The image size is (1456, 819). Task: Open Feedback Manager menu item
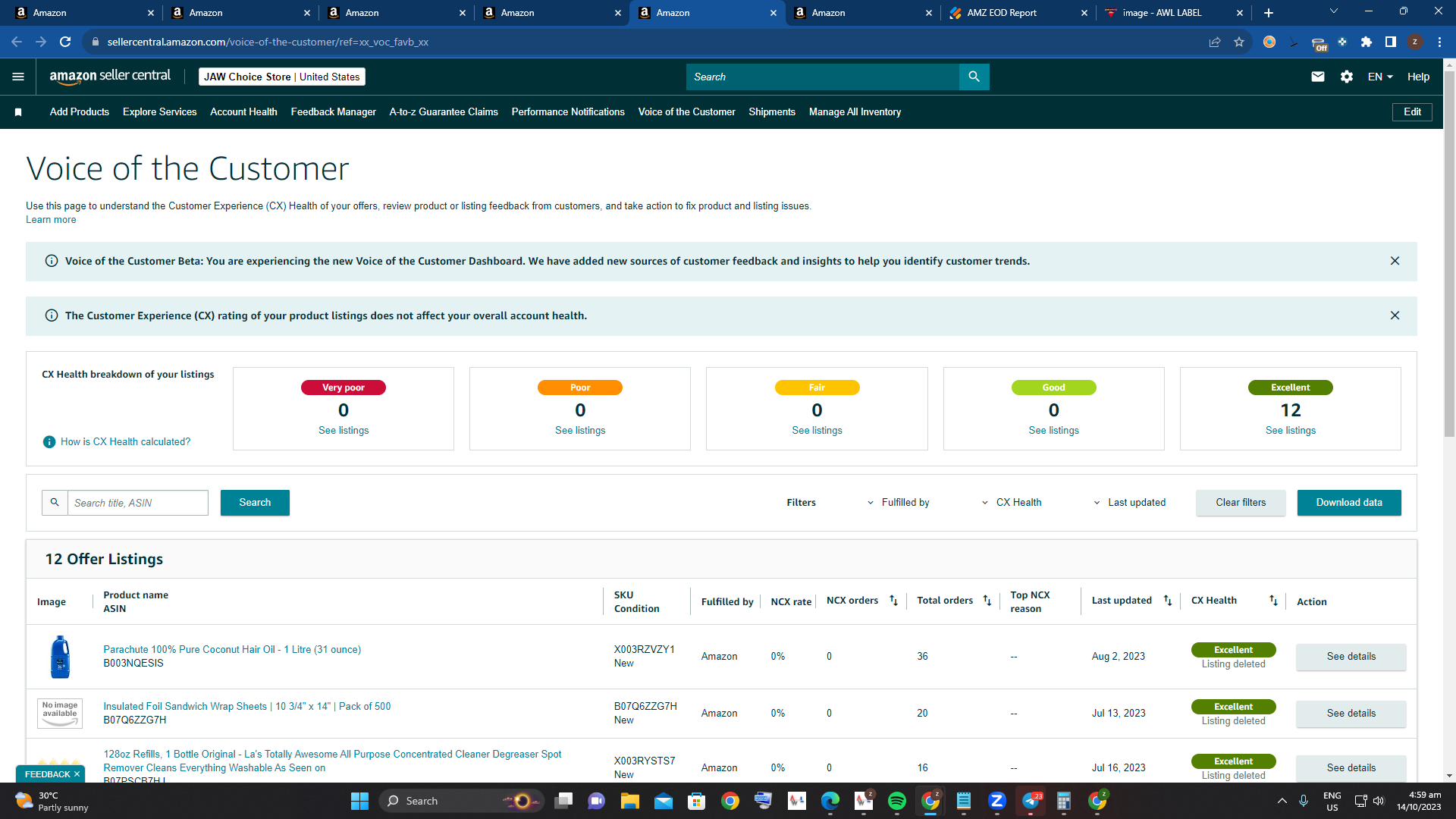[333, 112]
